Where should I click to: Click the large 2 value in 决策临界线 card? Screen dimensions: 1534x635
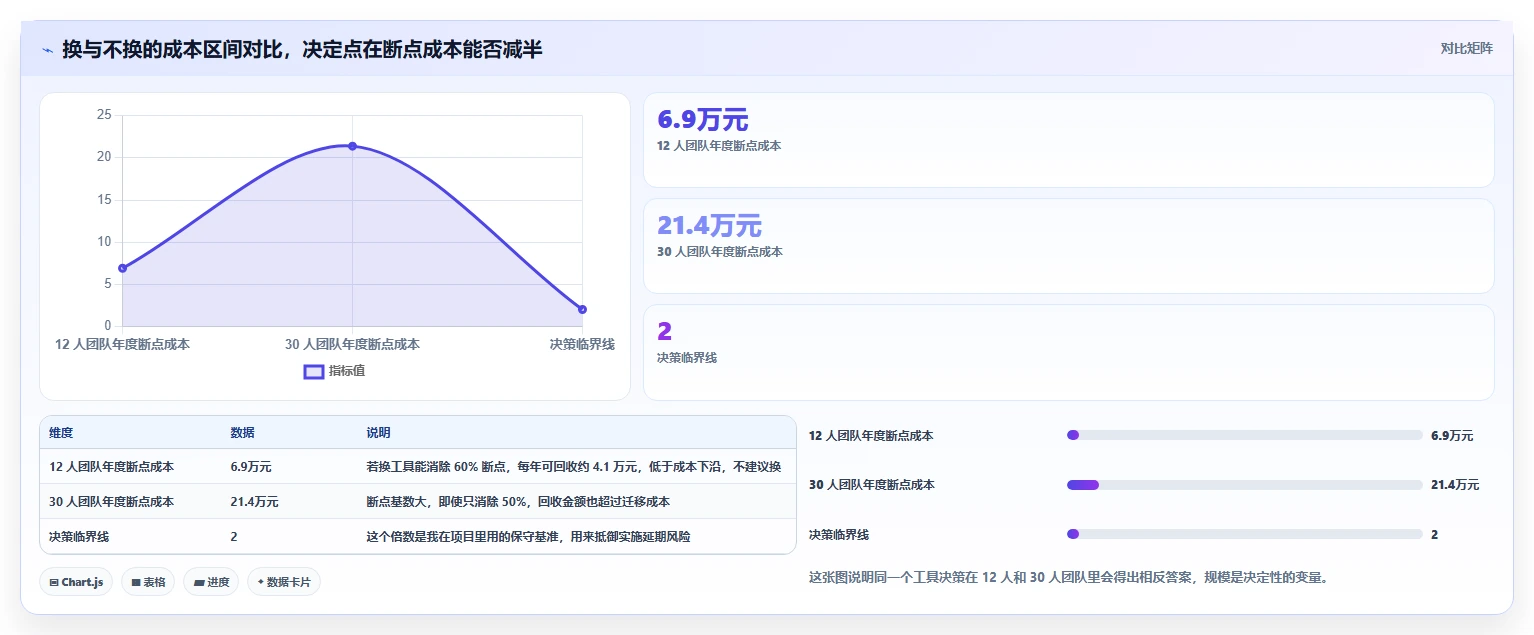pyautogui.click(x=664, y=332)
